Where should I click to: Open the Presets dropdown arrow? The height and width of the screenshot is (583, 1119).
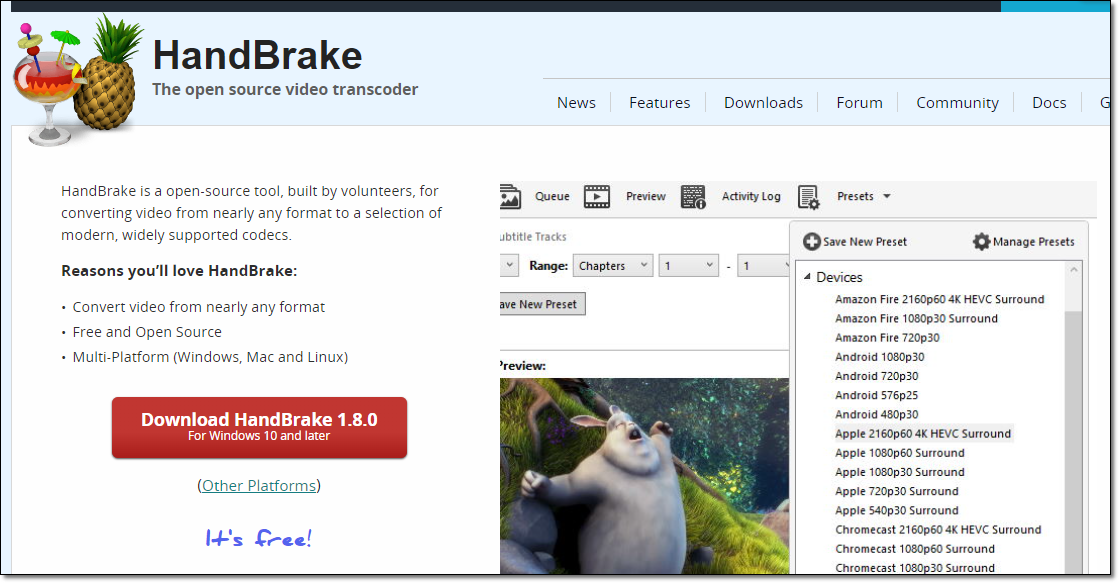pos(887,196)
